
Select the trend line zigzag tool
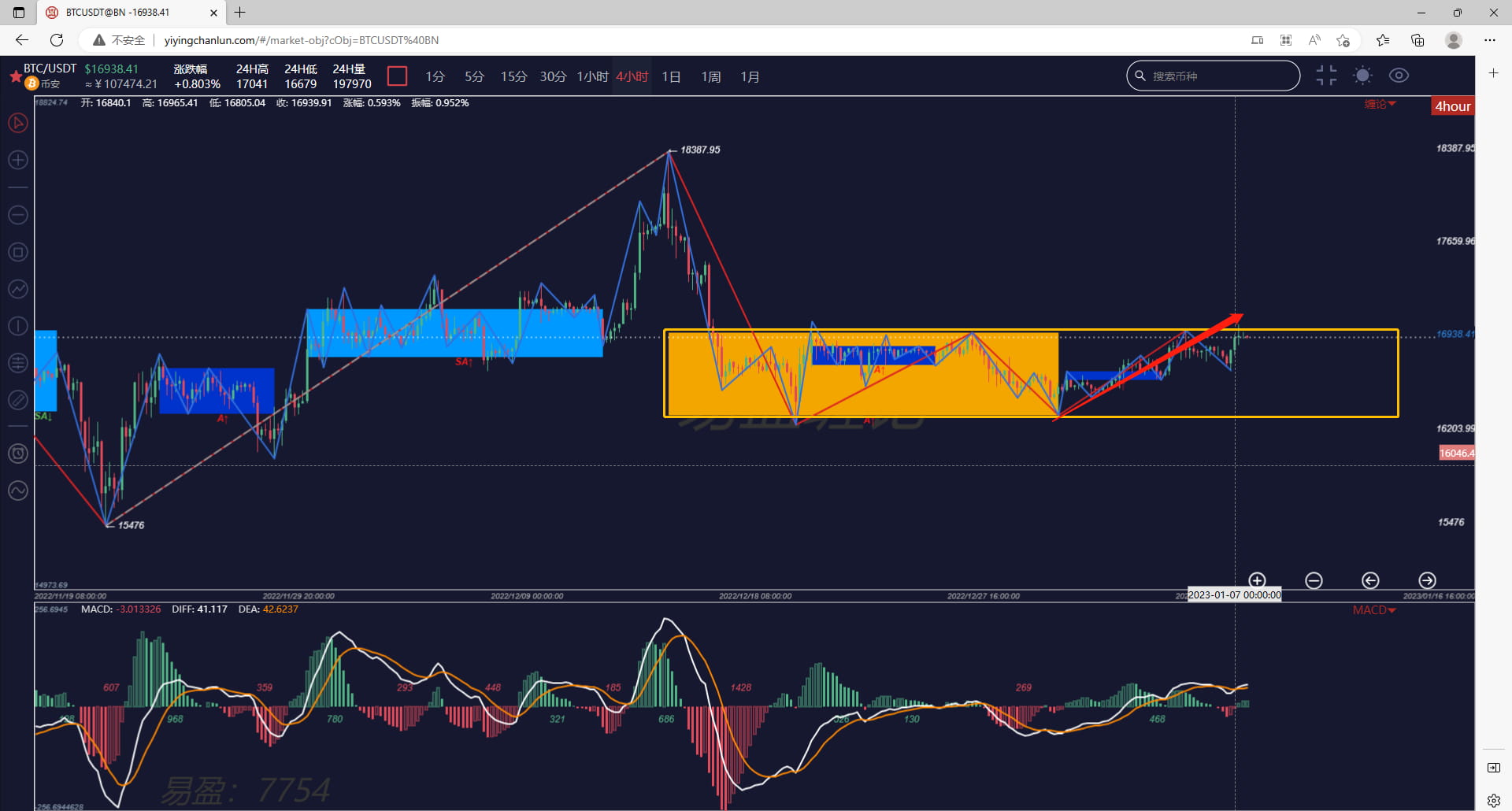tap(17, 289)
